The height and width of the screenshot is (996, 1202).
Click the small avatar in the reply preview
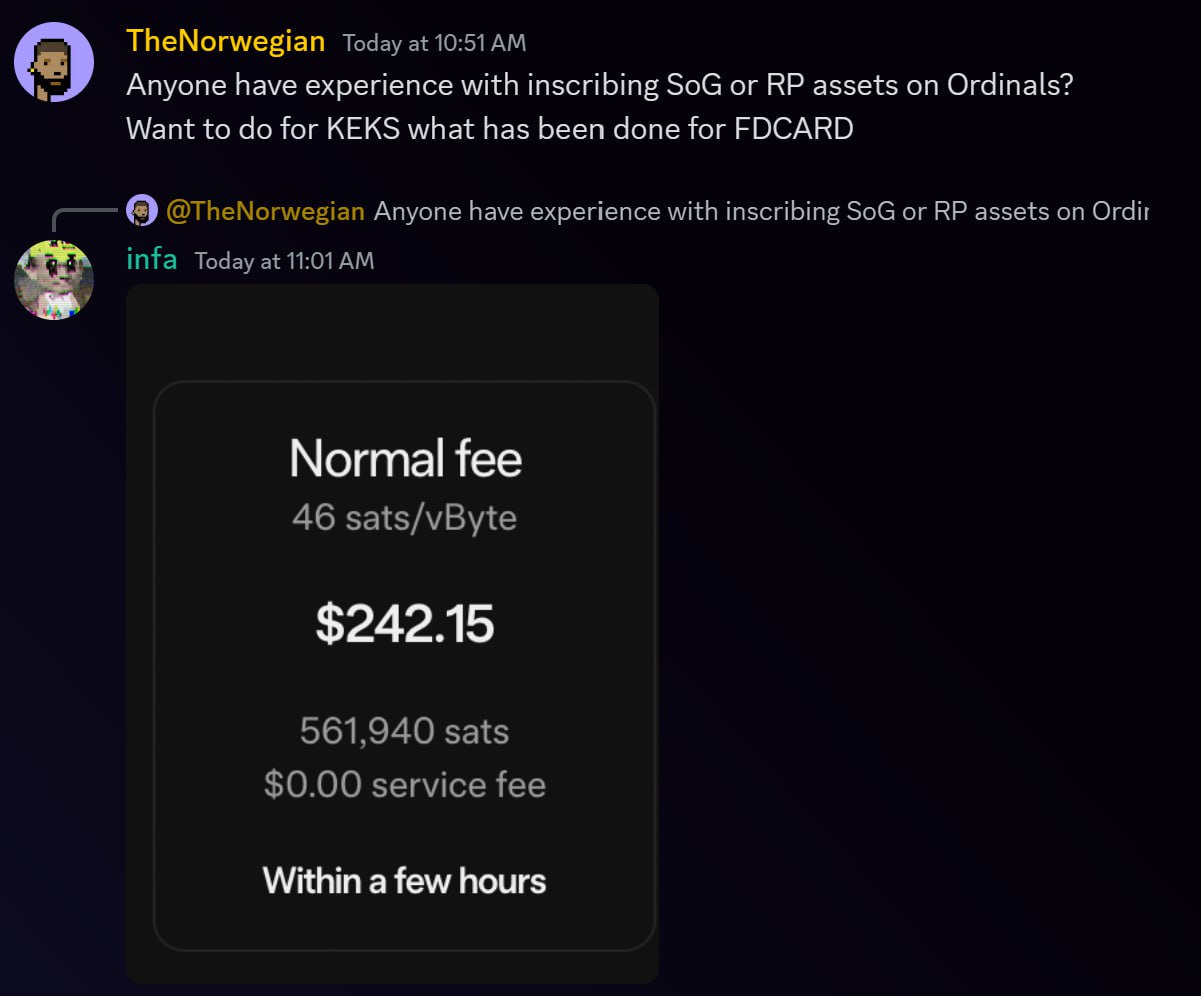tap(142, 211)
